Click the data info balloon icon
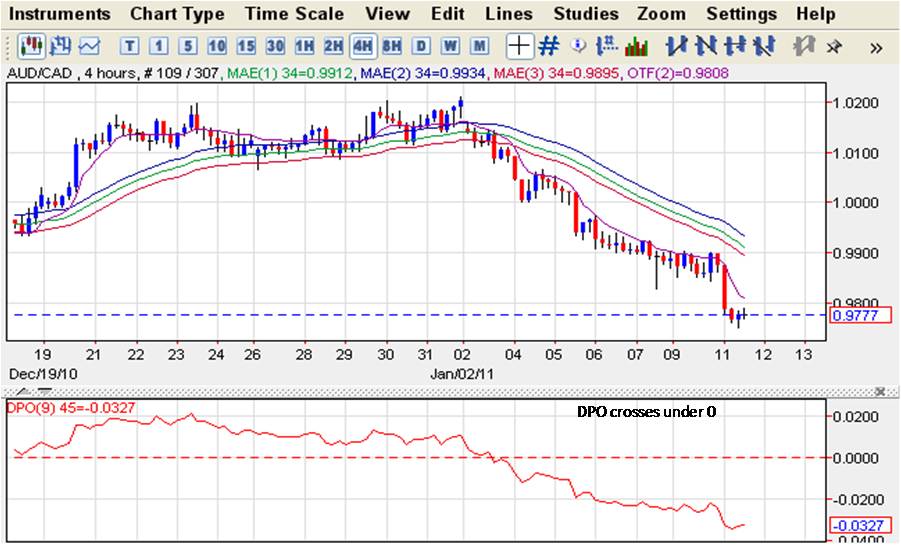This screenshot has width=901, height=546. click(579, 45)
